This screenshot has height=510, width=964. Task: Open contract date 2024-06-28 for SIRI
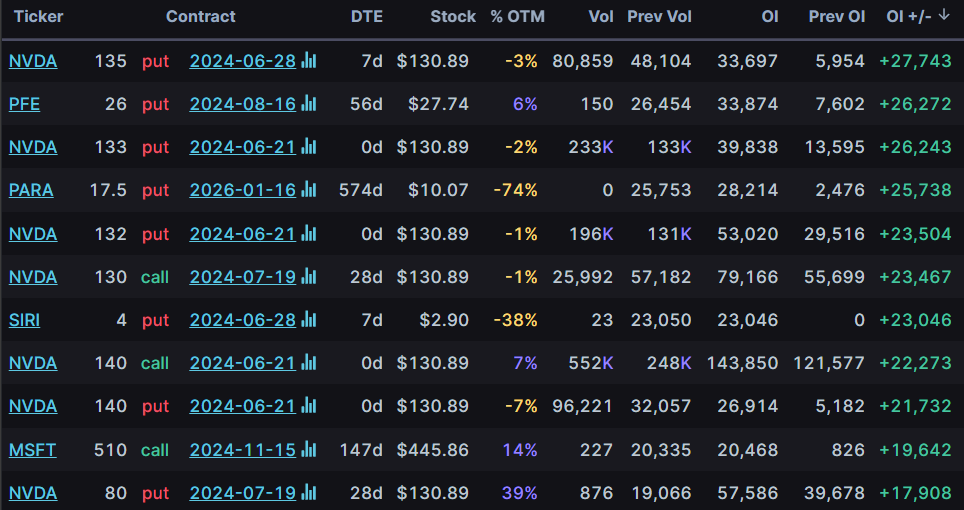(x=243, y=320)
